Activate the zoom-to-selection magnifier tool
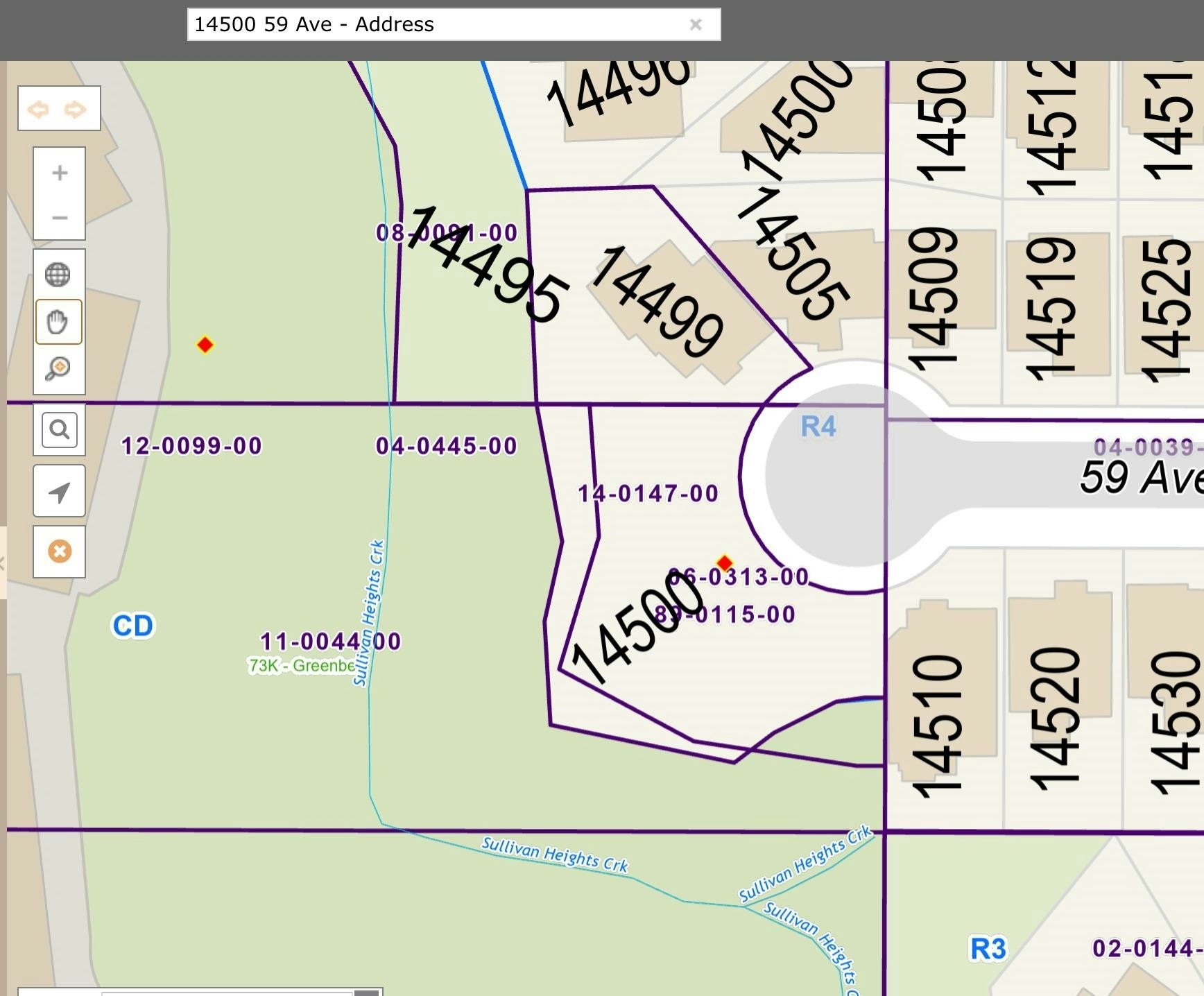1204x996 pixels. (58, 368)
